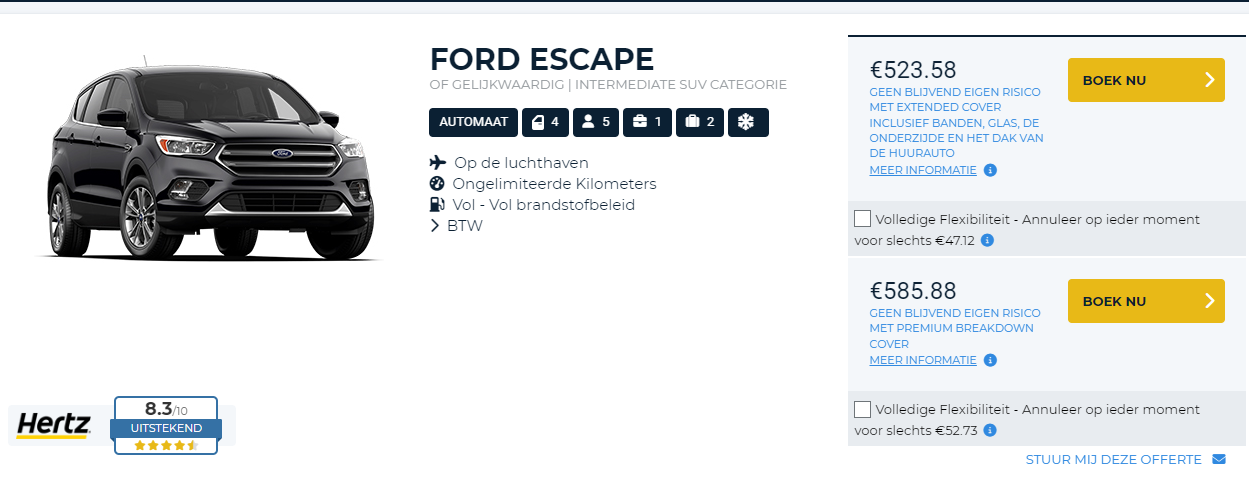Click the car doors count badge
This screenshot has width=1249, height=488.
546,122
